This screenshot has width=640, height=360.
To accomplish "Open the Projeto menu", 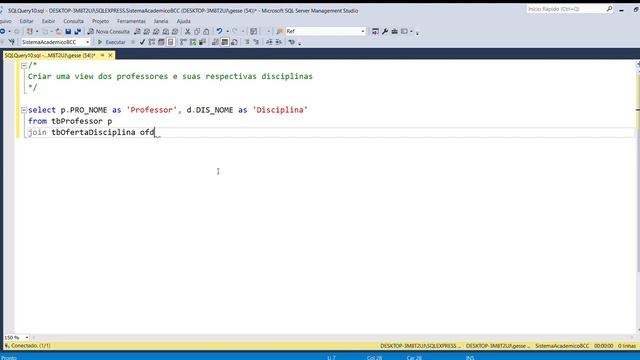I will coord(100,21).
